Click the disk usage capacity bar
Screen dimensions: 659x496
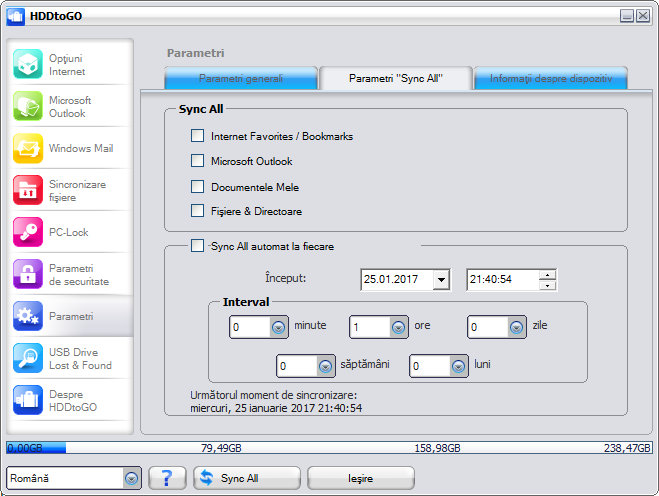[x=329, y=448]
